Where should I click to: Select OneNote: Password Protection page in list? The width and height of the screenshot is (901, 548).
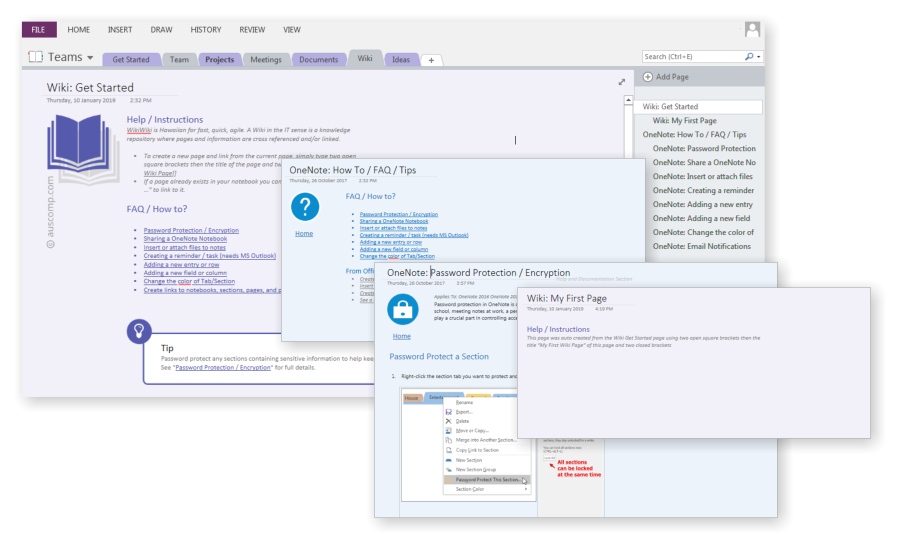pyautogui.click(x=704, y=148)
